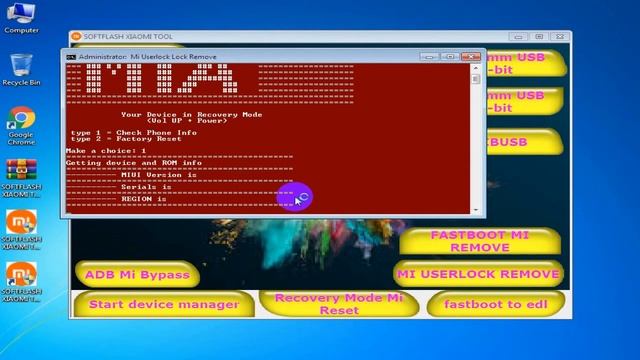The image size is (640, 360).
Task: Click the console scrollbar thumb
Action: pos(476,79)
